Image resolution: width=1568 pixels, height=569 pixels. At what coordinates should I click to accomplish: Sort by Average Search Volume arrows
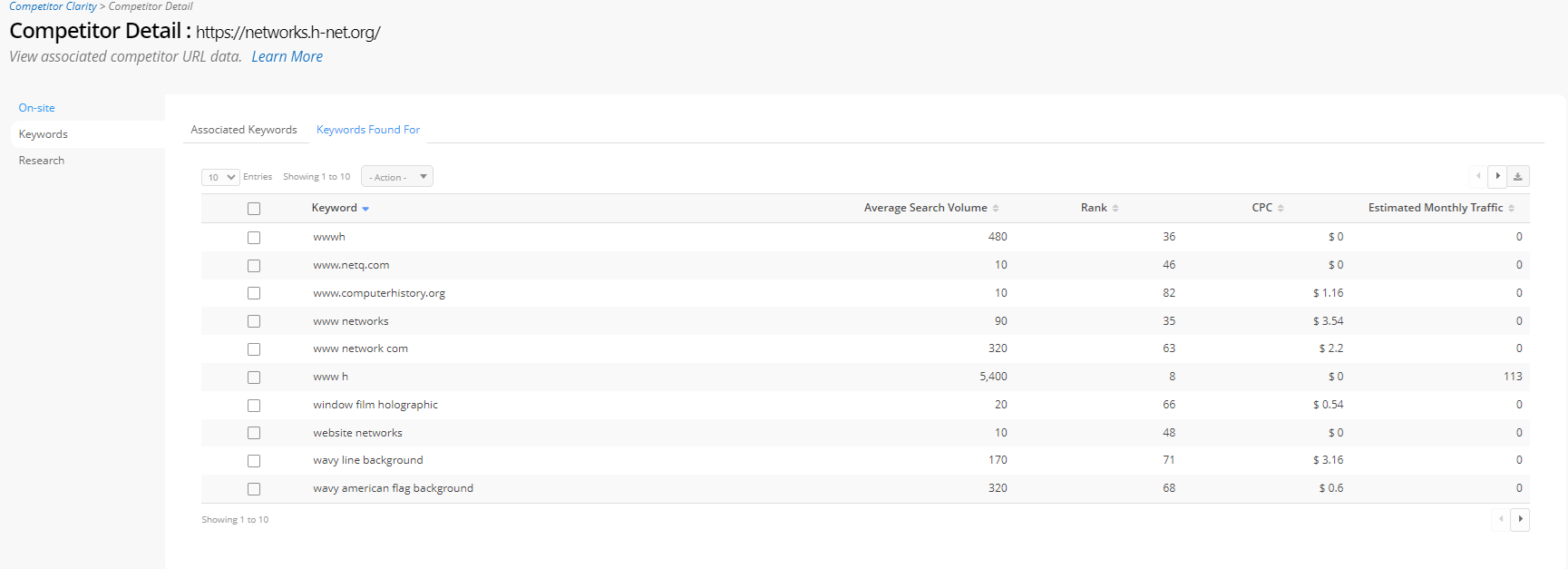[x=996, y=208]
